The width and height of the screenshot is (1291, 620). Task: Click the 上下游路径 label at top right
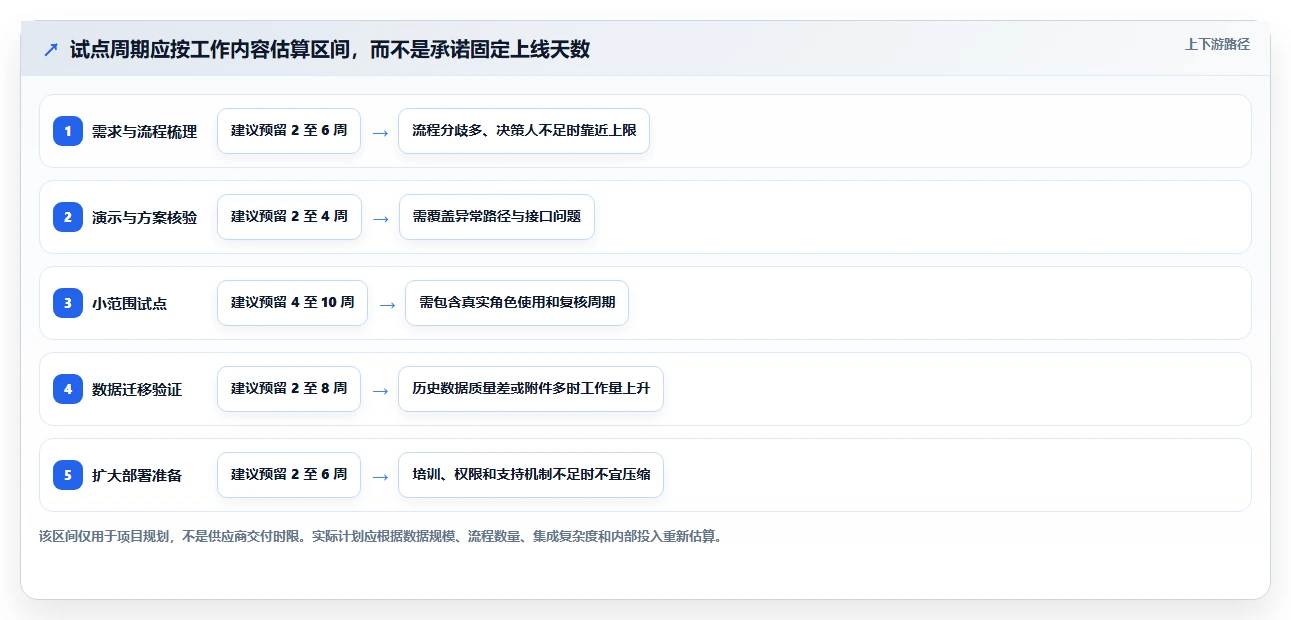click(x=1217, y=44)
